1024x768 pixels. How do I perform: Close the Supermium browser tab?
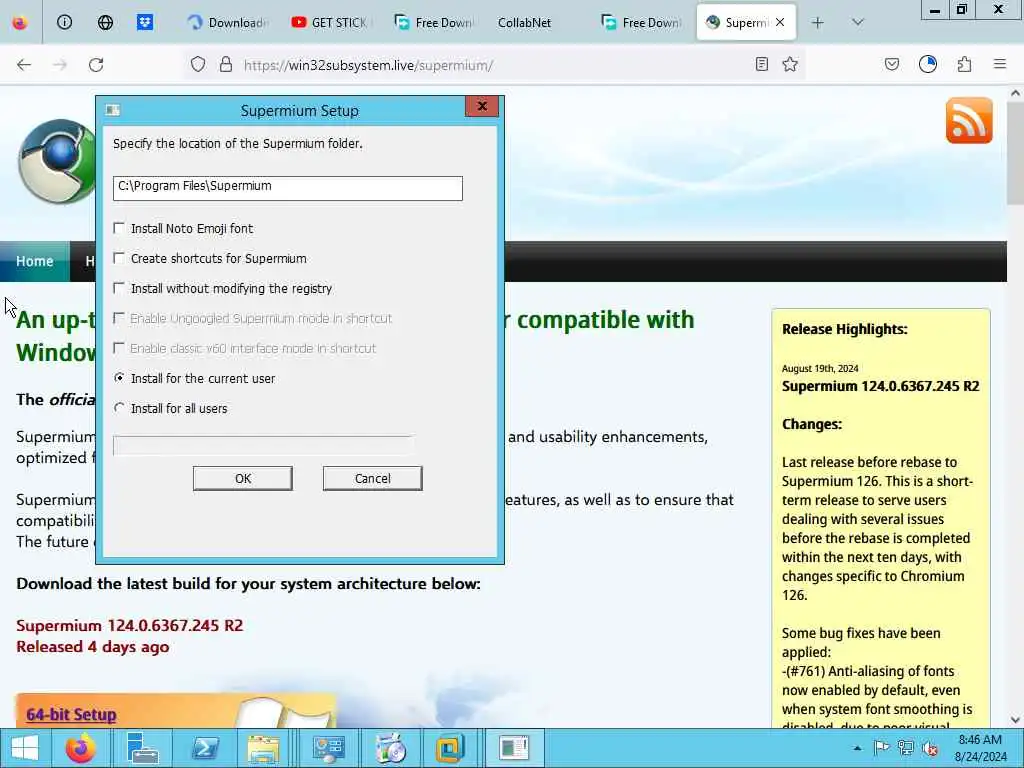[780, 22]
